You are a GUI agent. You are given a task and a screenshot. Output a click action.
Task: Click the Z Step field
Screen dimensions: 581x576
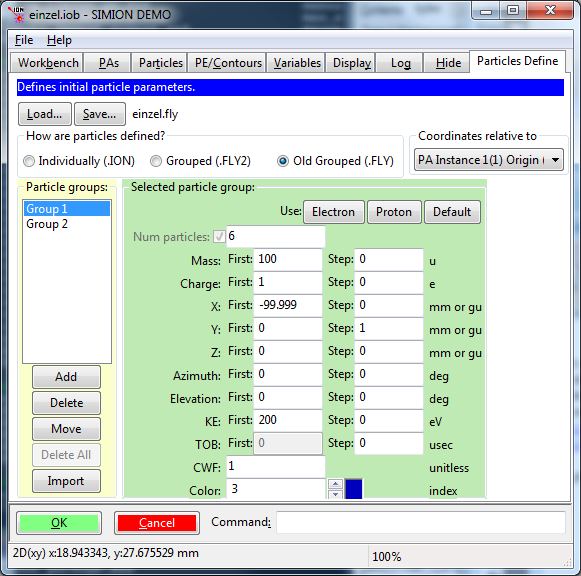[389, 351]
